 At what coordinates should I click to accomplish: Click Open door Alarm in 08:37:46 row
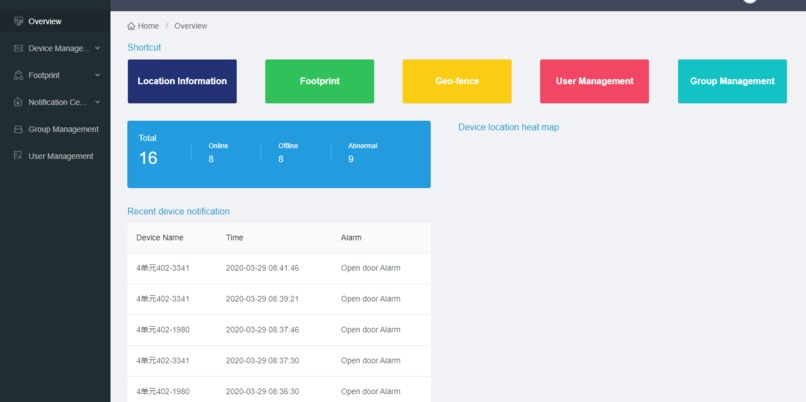click(370, 330)
